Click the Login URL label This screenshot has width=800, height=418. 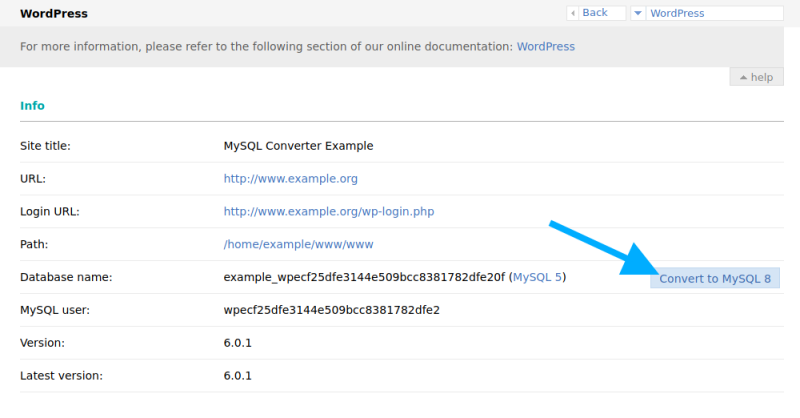pos(49,211)
